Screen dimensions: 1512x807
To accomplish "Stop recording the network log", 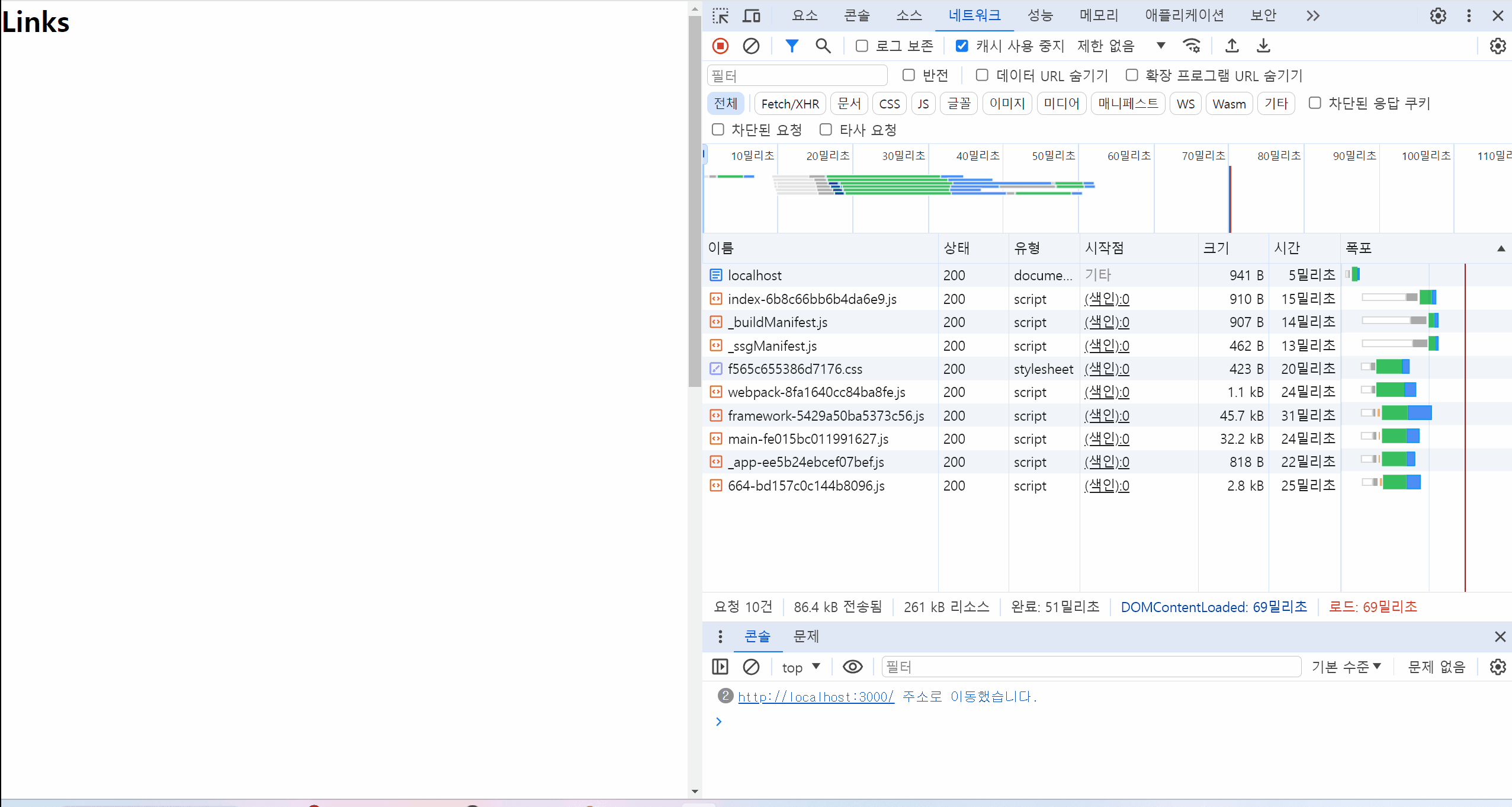I will pyautogui.click(x=720, y=46).
